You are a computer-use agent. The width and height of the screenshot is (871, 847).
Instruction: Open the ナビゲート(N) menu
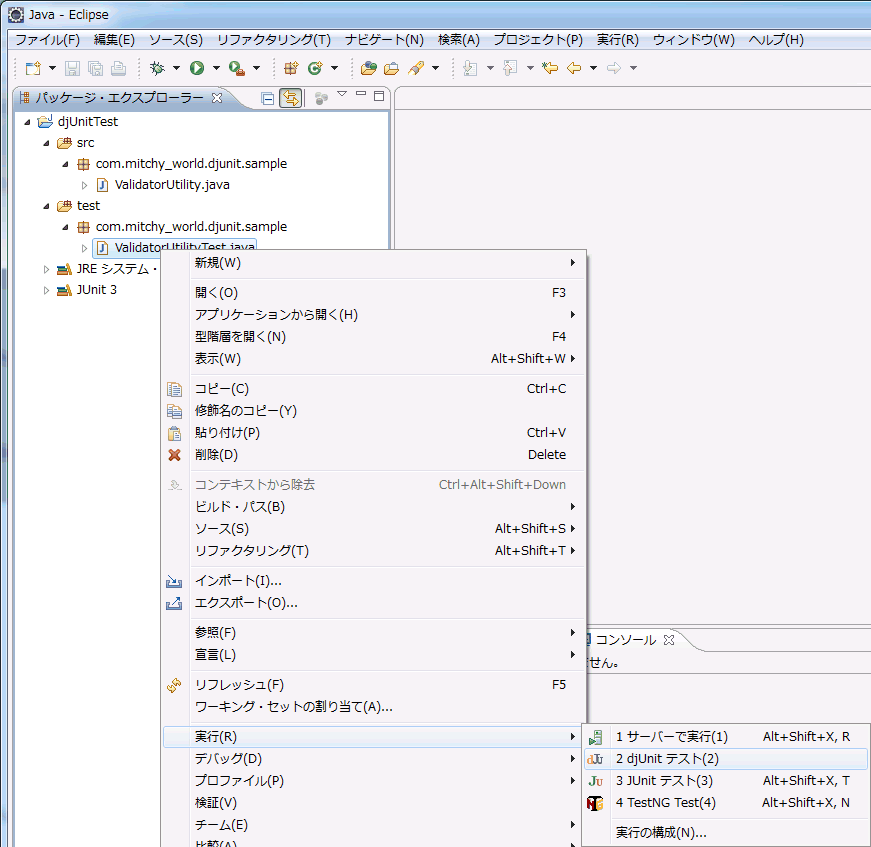coord(384,40)
